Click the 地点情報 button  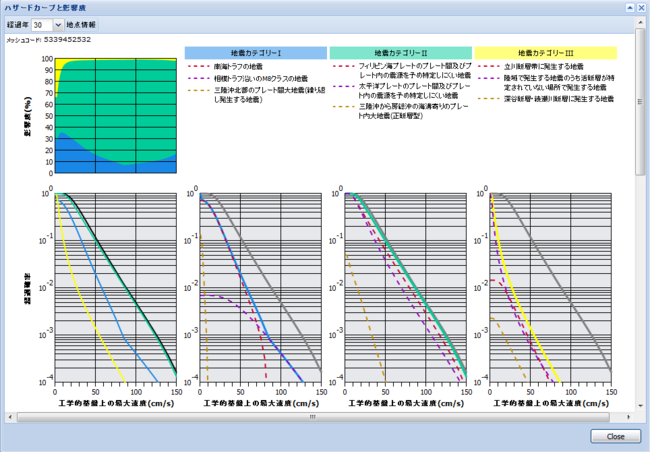click(81, 25)
